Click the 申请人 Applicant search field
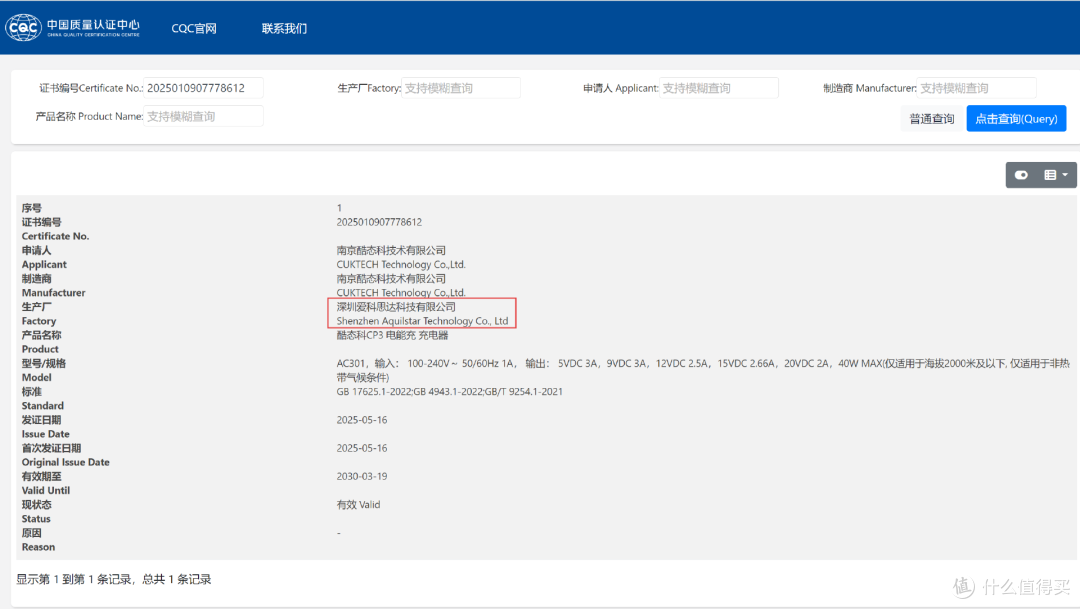 click(x=719, y=88)
